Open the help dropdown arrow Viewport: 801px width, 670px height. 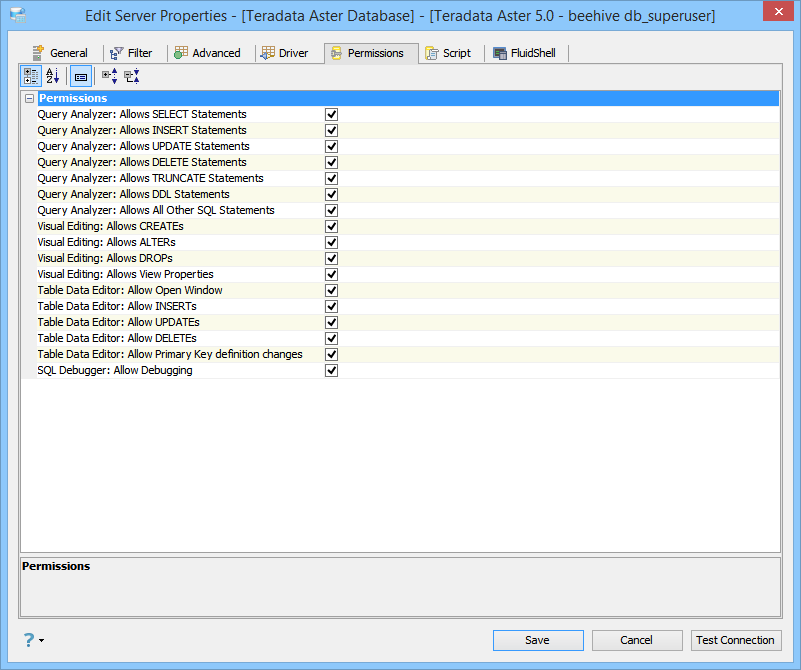point(41,640)
